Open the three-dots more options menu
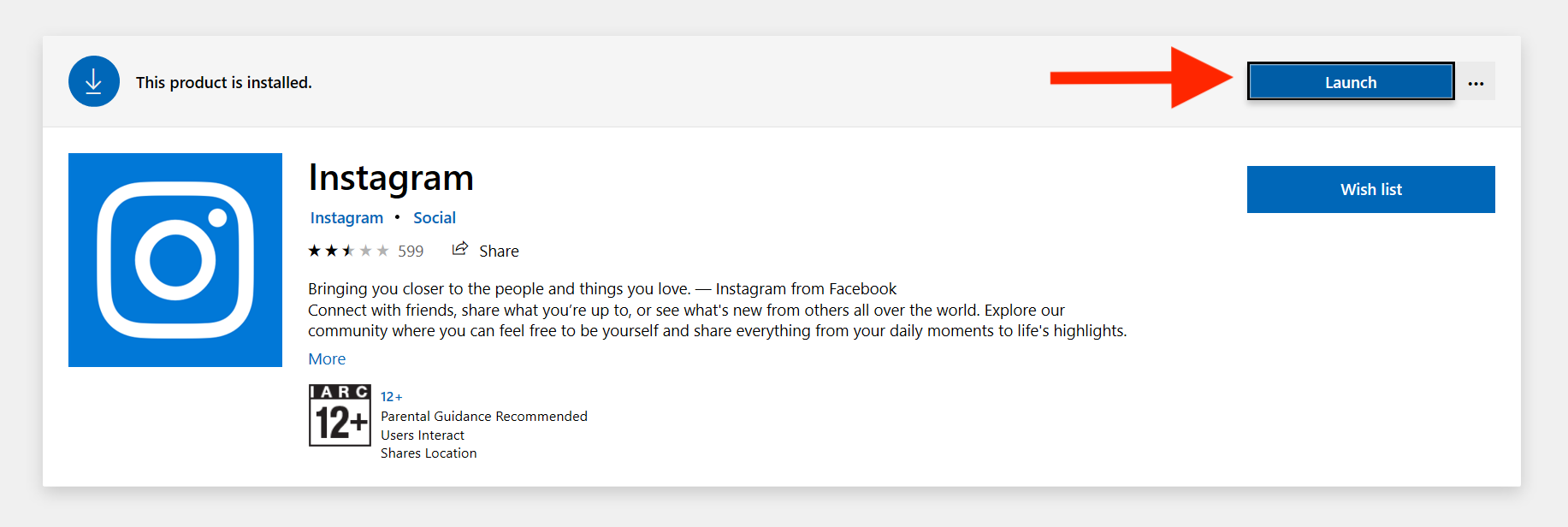The width and height of the screenshot is (1568, 527). pos(1476,81)
